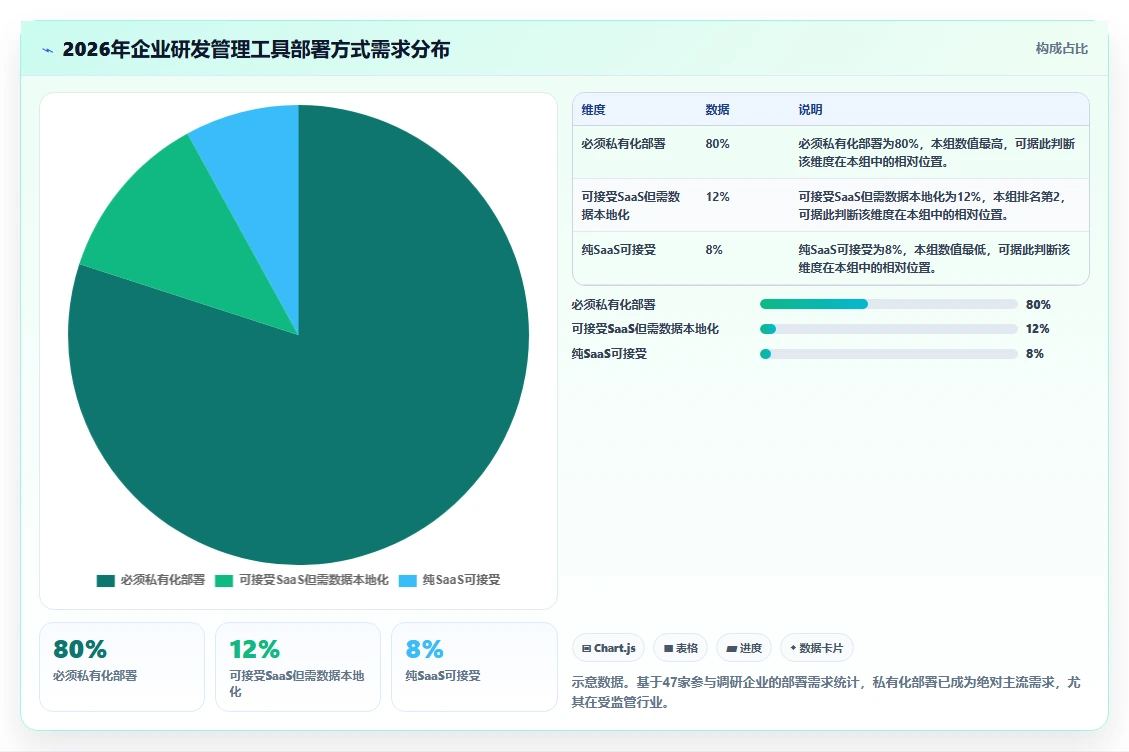This screenshot has height=752, width=1129.
Task: Click the 12% value beside progress bar
Action: tap(1037, 328)
